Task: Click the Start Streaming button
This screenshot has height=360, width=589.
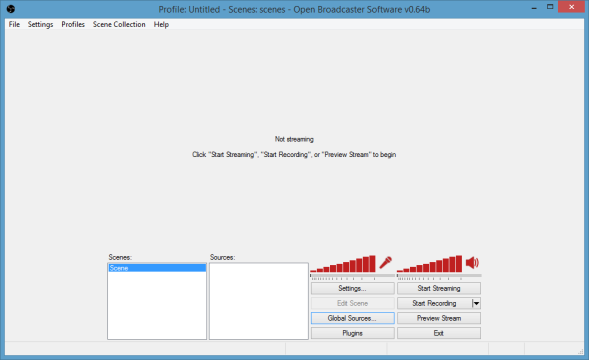Action: coord(439,288)
